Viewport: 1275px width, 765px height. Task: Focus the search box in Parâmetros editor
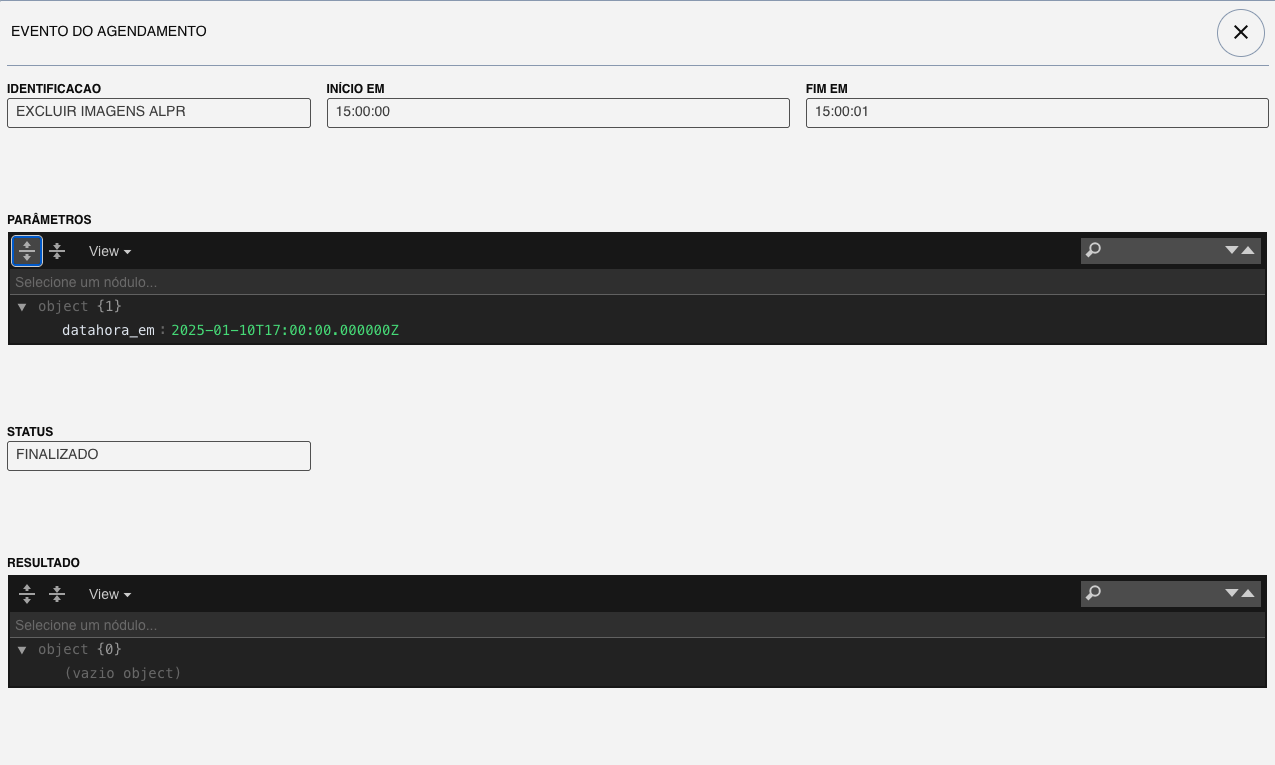1160,251
